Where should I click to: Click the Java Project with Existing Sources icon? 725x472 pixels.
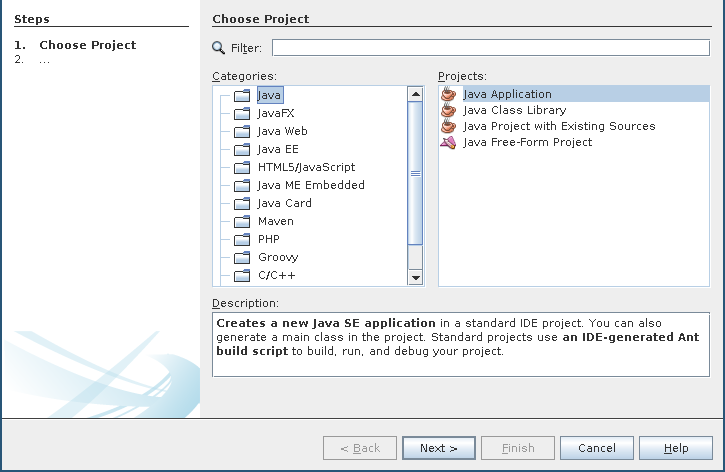click(x=448, y=126)
